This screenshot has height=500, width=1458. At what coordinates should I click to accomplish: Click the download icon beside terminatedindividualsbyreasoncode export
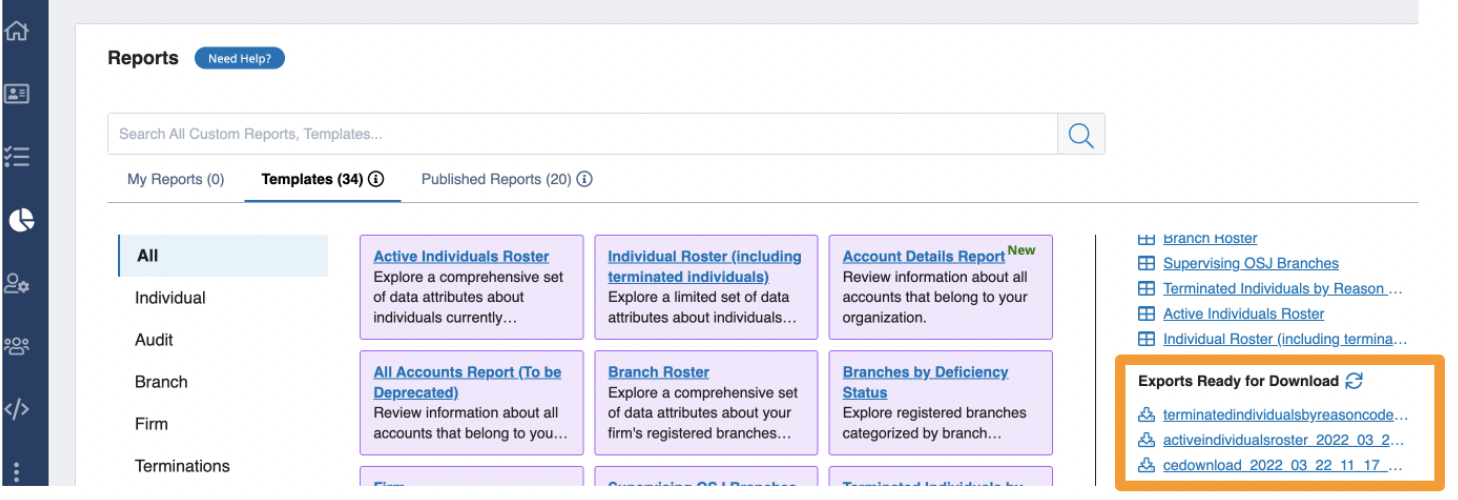1147,414
